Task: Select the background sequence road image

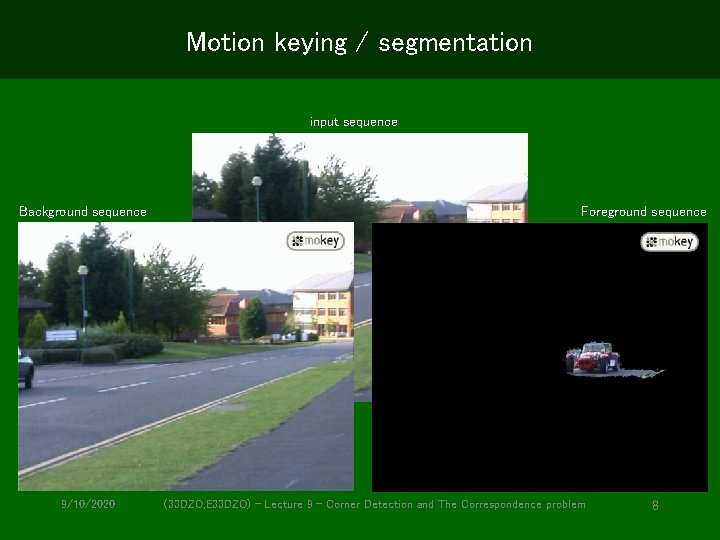Action: click(186, 356)
